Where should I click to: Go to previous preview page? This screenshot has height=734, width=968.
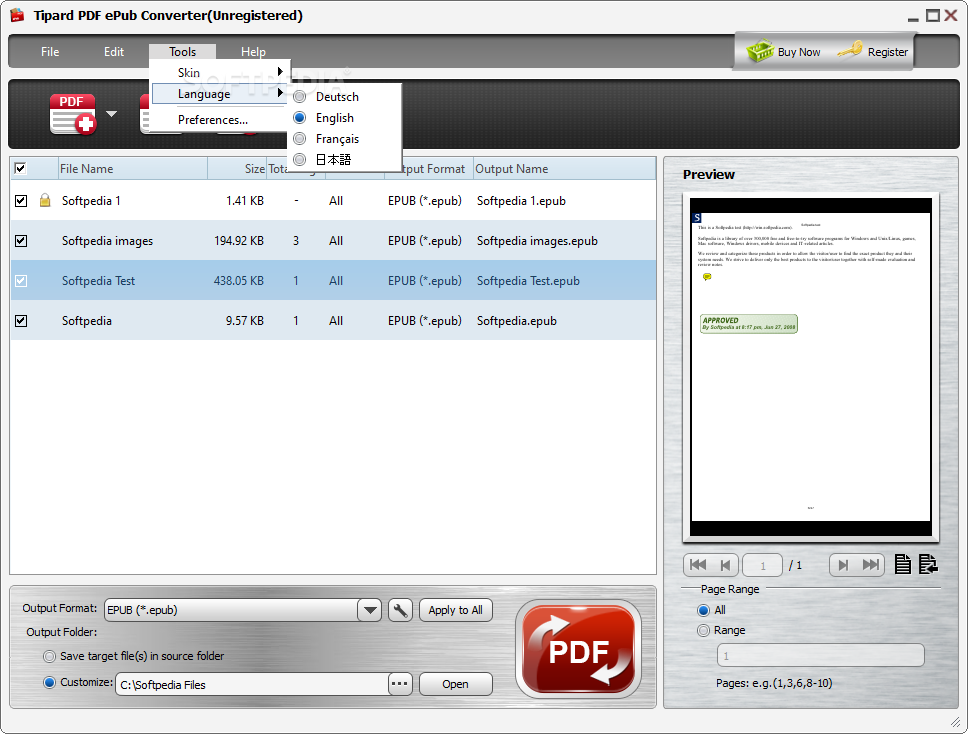point(726,565)
